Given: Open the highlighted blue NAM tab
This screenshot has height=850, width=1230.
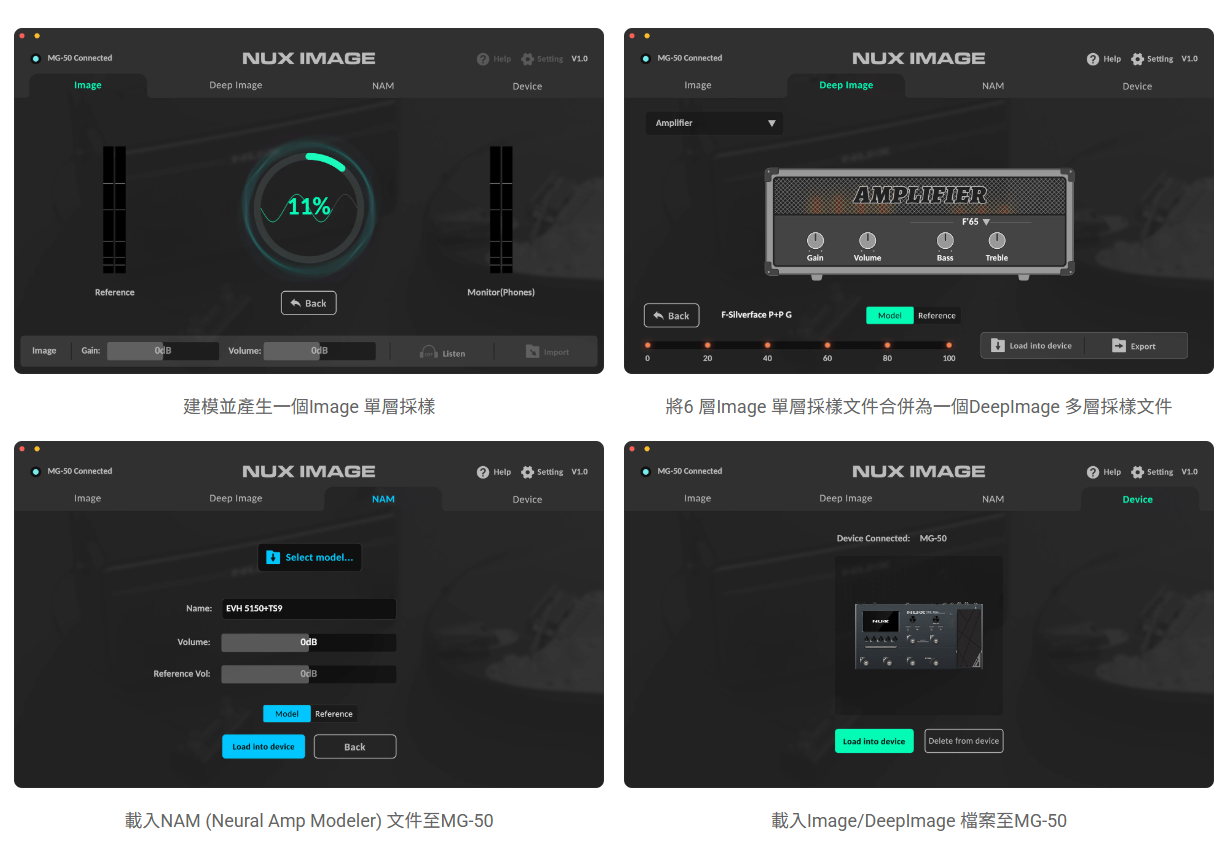Looking at the screenshot, I should point(383,499).
